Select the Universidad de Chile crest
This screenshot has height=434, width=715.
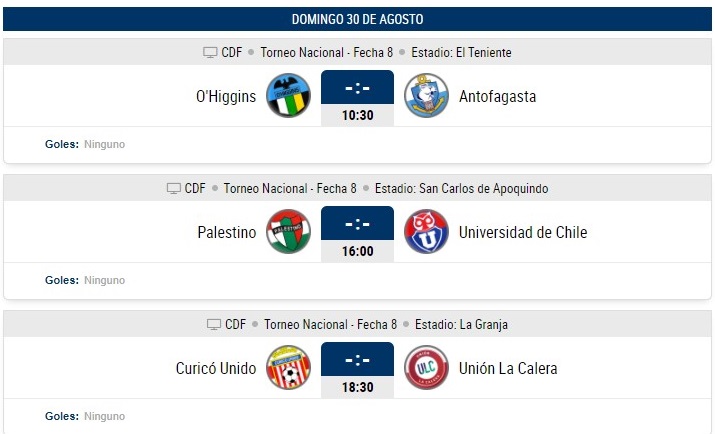[x=426, y=232]
